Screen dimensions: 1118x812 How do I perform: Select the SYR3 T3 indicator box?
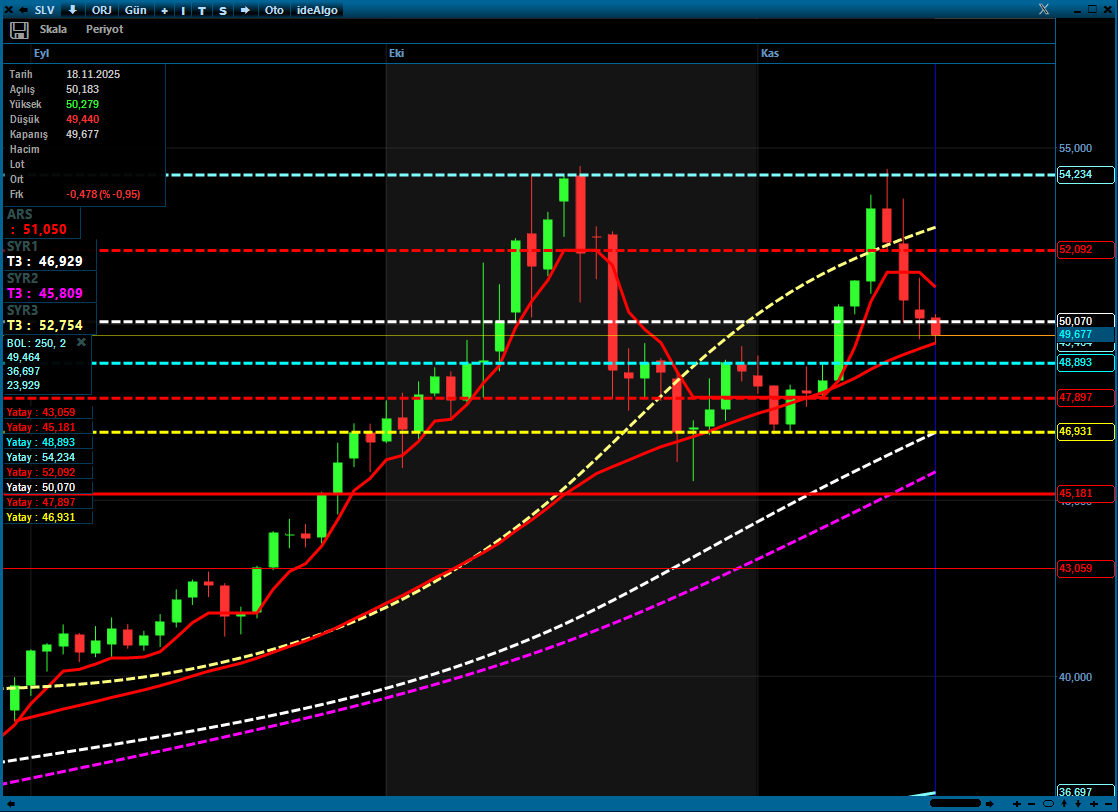pyautogui.click(x=49, y=318)
